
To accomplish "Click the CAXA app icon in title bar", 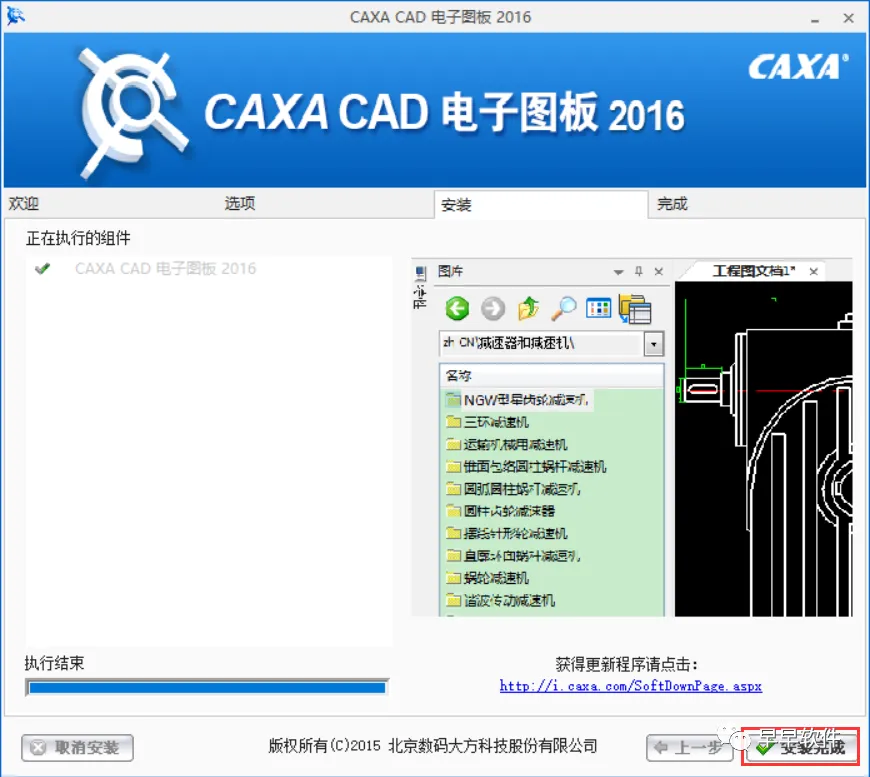I will [x=15, y=16].
